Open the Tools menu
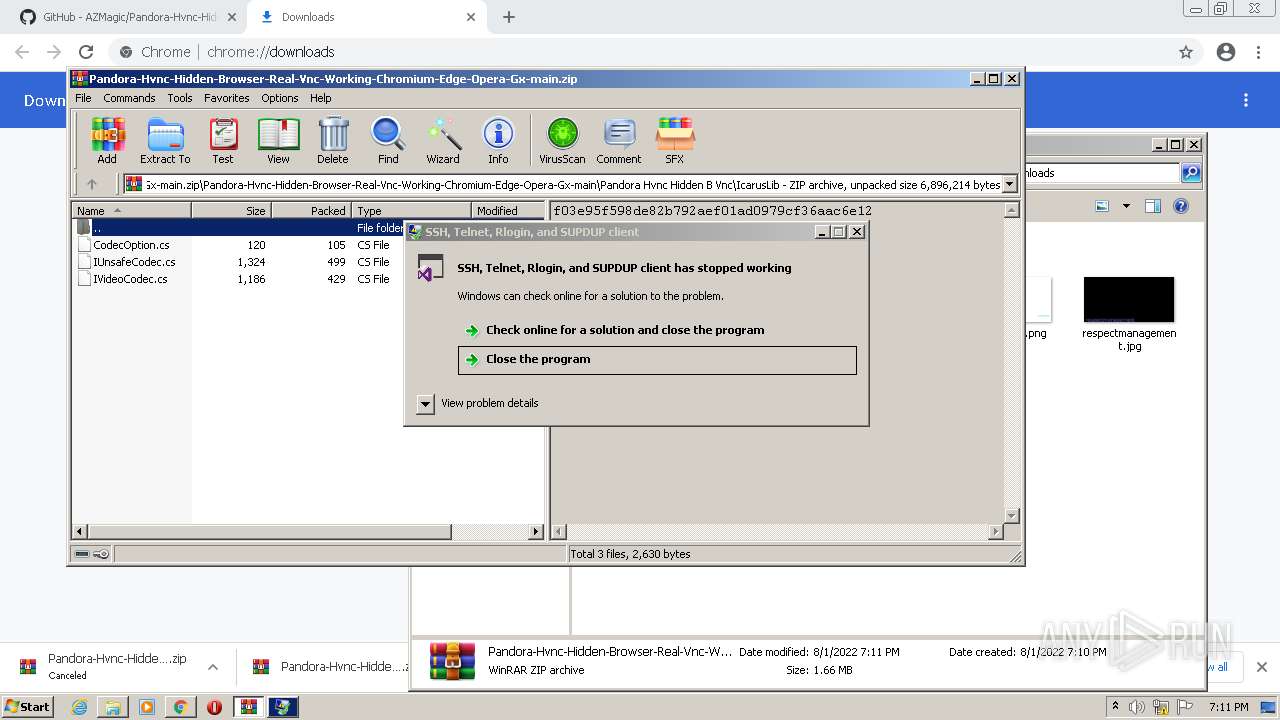This screenshot has height=720, width=1280. (x=180, y=98)
